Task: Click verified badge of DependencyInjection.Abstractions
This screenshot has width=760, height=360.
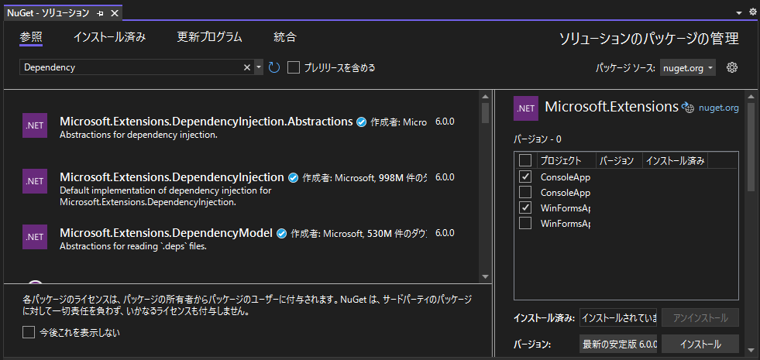Action: (x=361, y=122)
